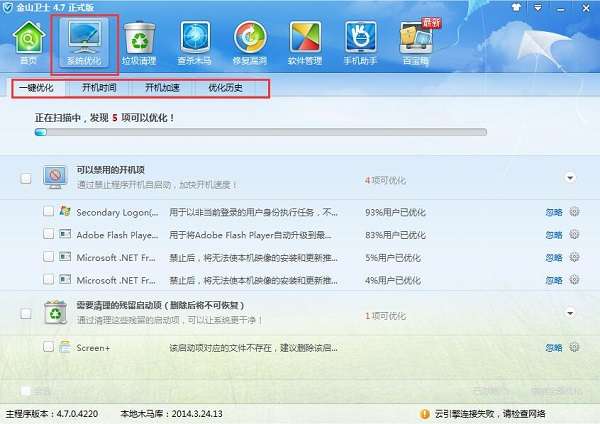Click the skin shirt icon in title bar
Viewport: 600px width, 424px height.
tap(517, 7)
